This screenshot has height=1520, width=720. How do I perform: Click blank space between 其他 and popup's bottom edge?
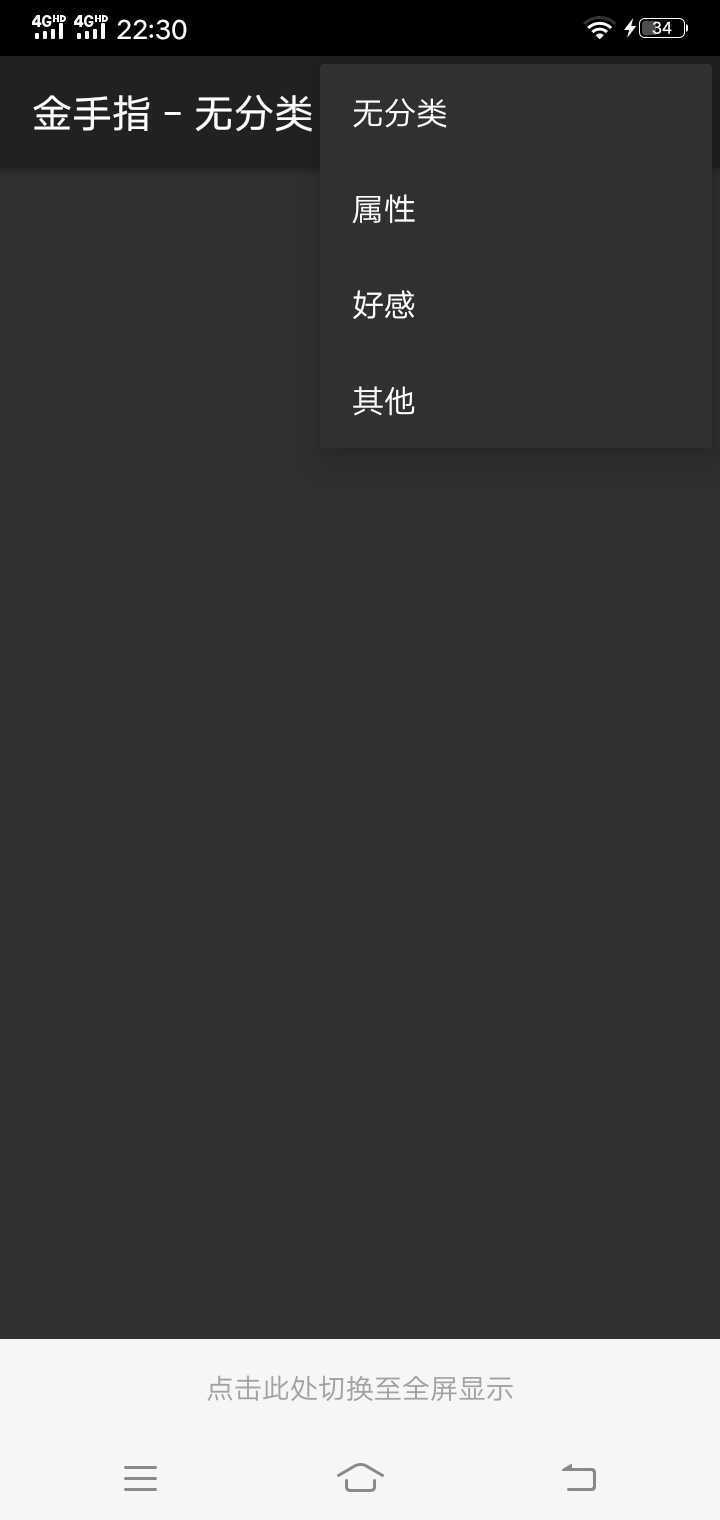pos(516,440)
